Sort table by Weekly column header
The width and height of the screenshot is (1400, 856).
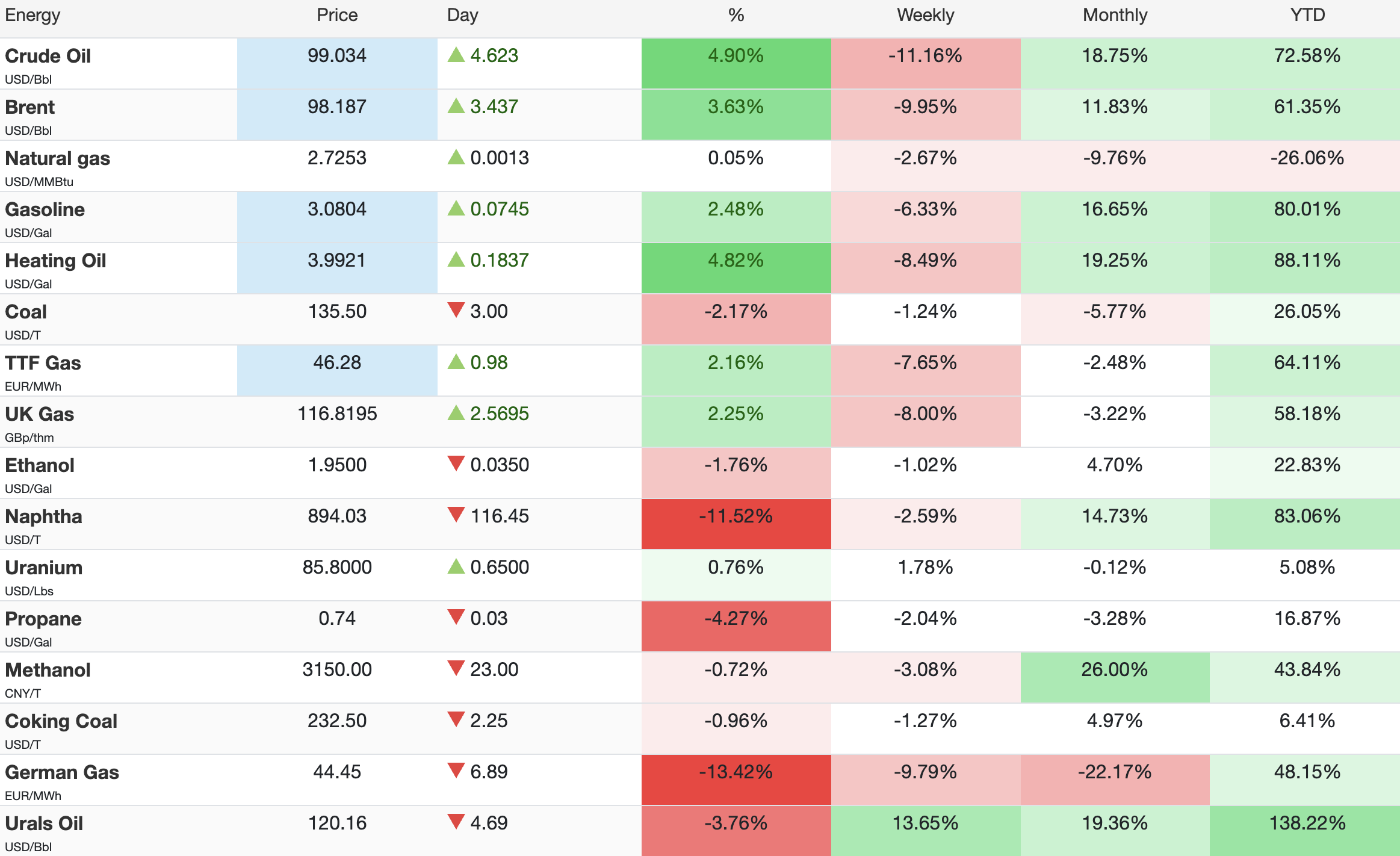925,15
